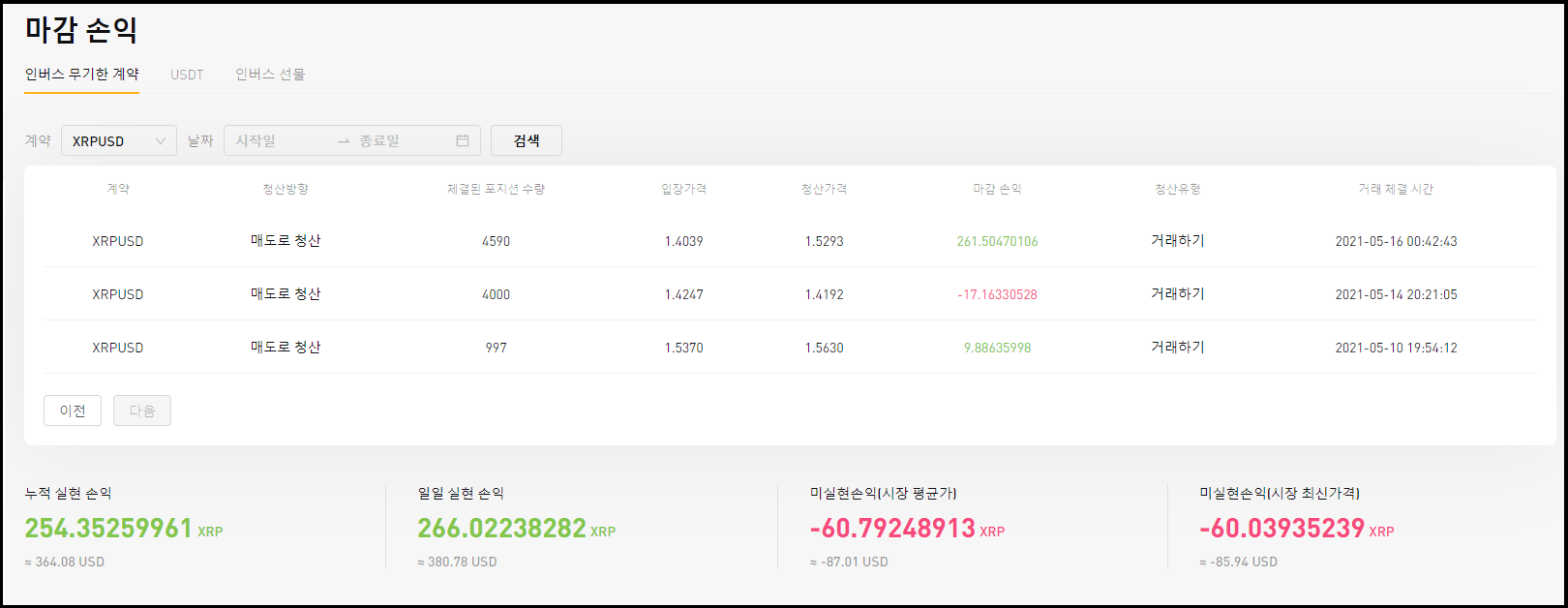Screen dimensions: 1568x608
Task: Click 거래하기 in the 2021-05-16 row
Action: pos(1177,241)
